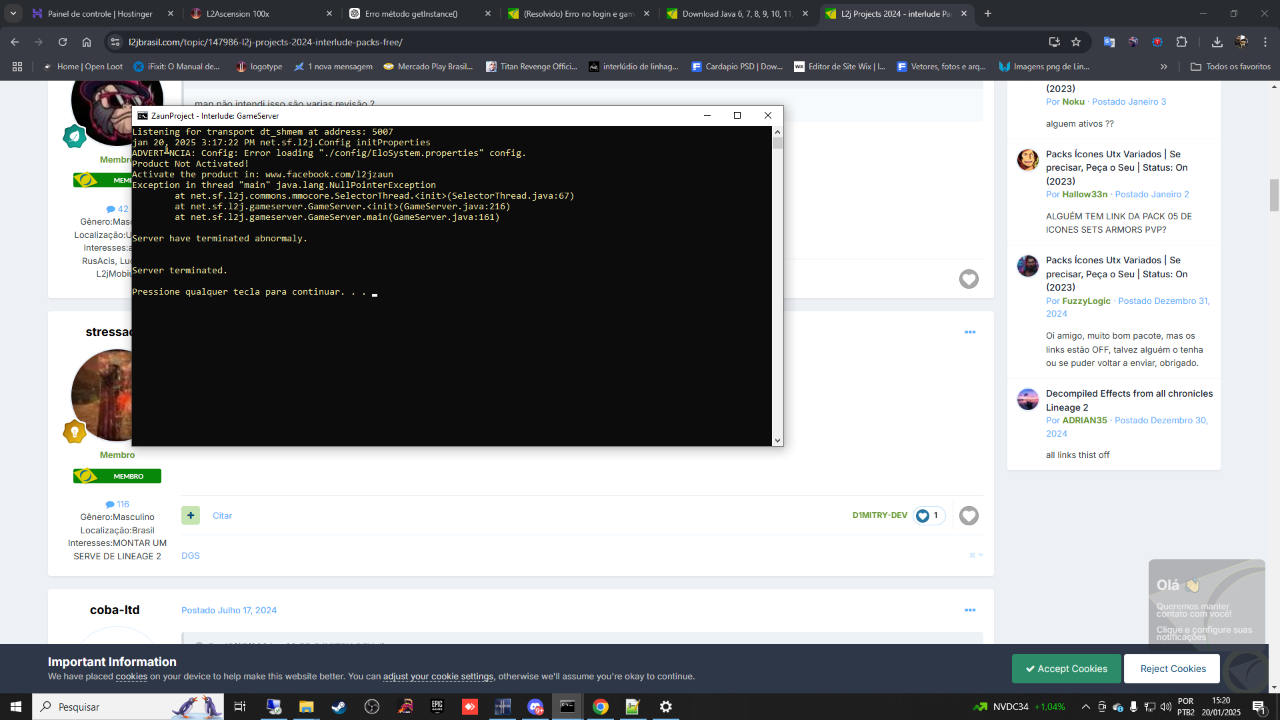Open Epic Games launcher from the taskbar

(x=437, y=706)
